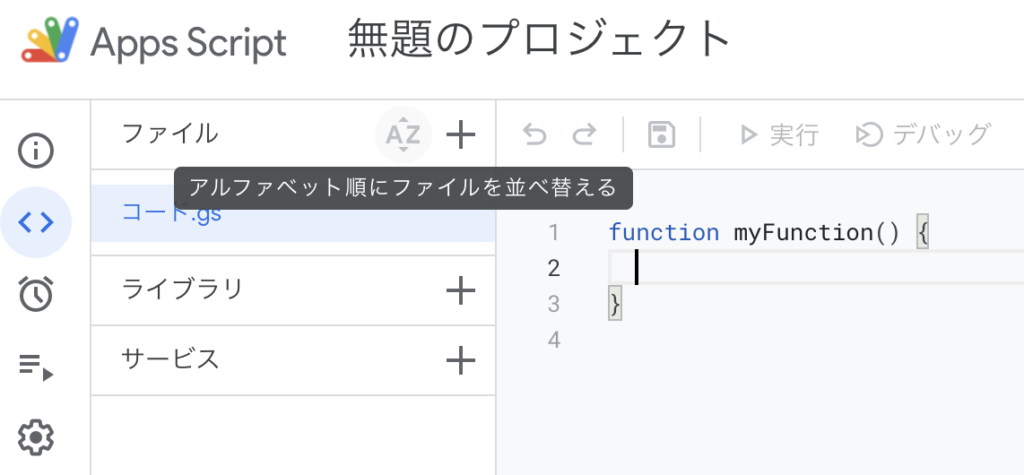
Task: Add a service with its plus icon
Action: coord(460,360)
